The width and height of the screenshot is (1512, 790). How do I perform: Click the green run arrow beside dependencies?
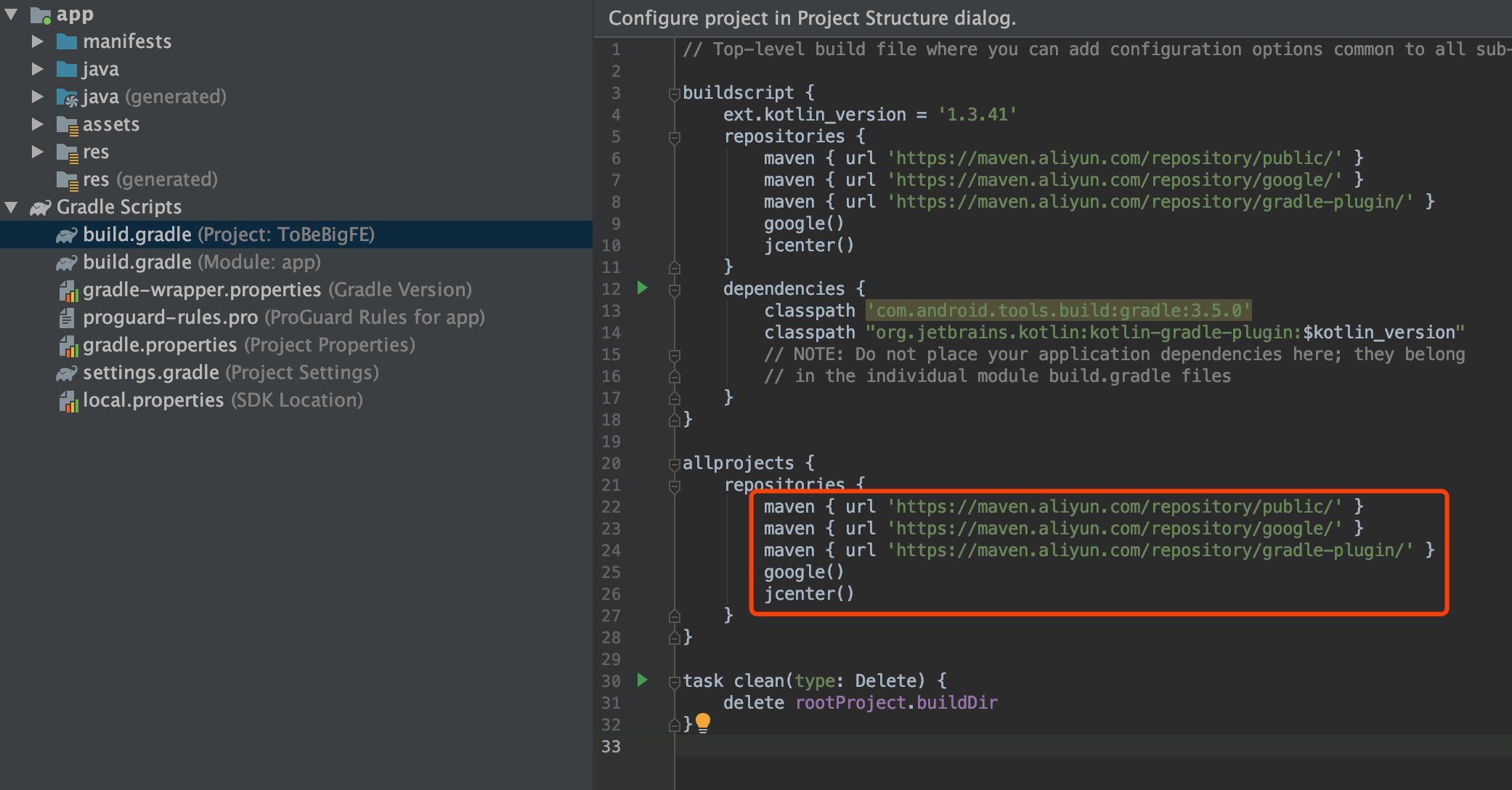pos(642,288)
